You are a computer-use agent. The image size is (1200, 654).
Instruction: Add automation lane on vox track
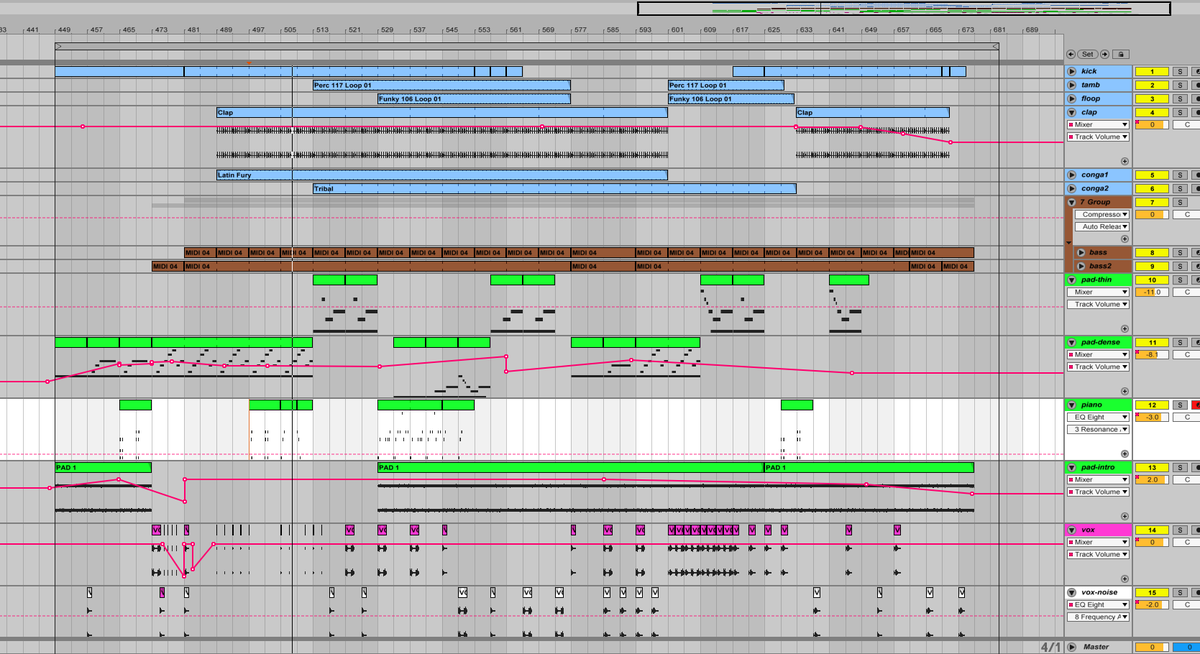[x=1124, y=578]
